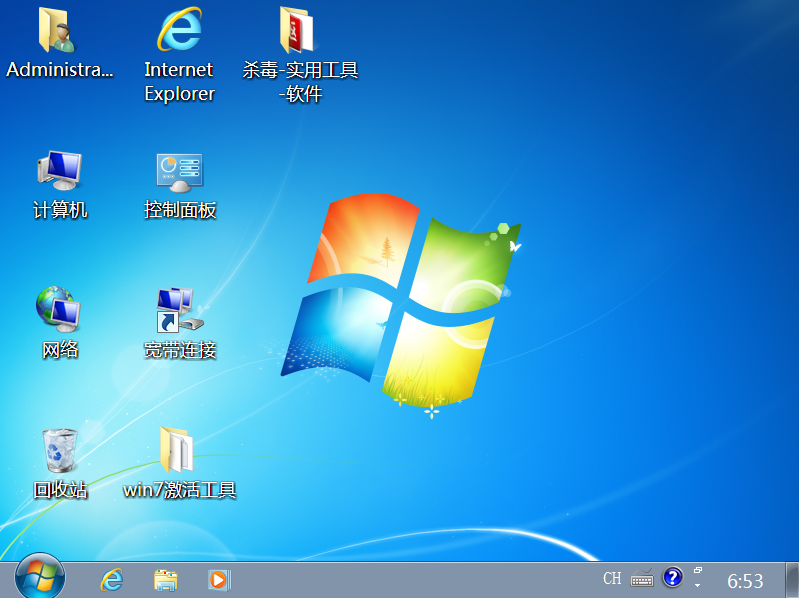799x598 pixels.
Task: Click the Show Desktop strip at the taskbar end
Action: (x=793, y=580)
